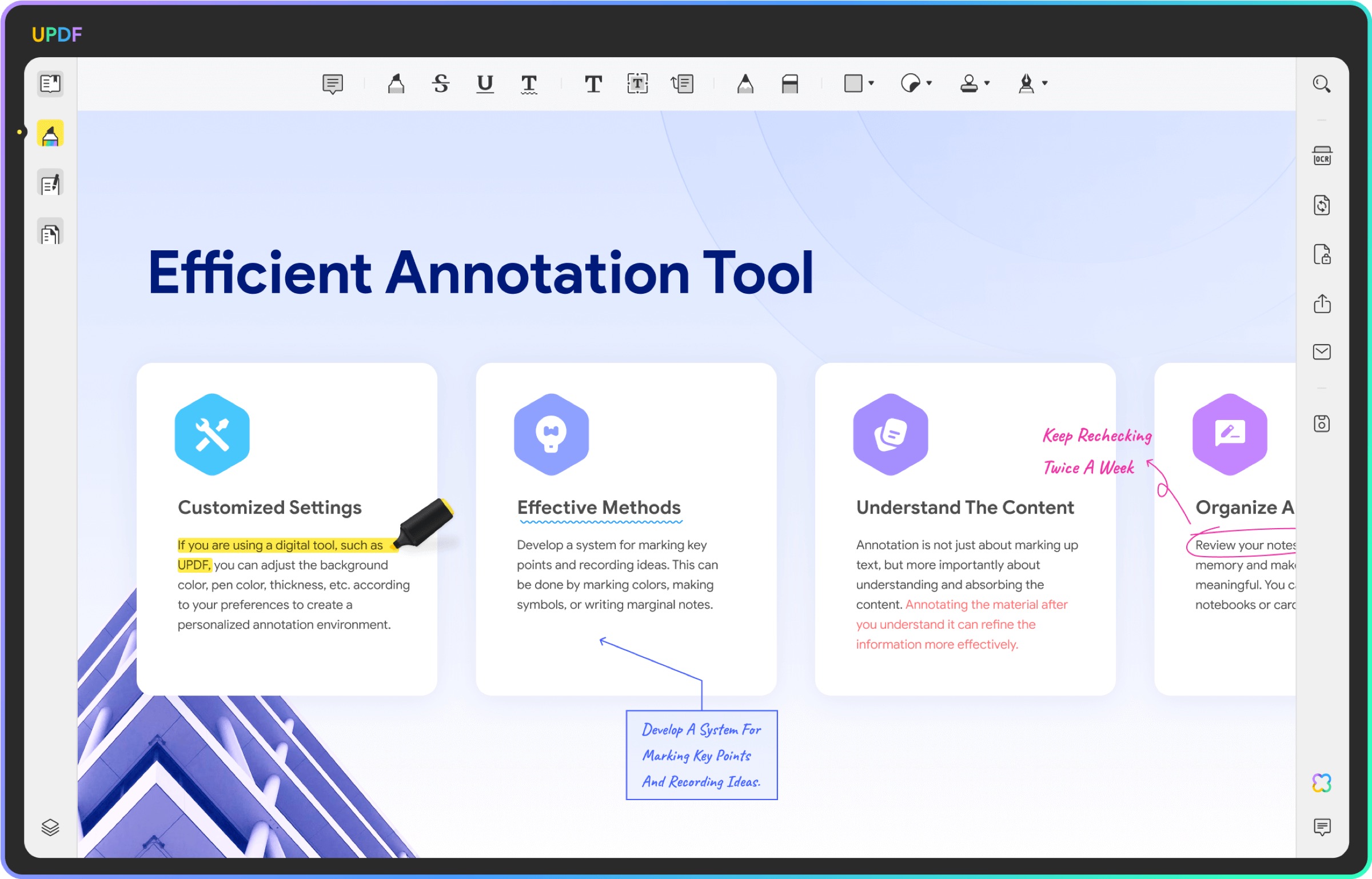This screenshot has width=1372, height=879.
Task: Select the text callout tool
Action: click(x=682, y=84)
